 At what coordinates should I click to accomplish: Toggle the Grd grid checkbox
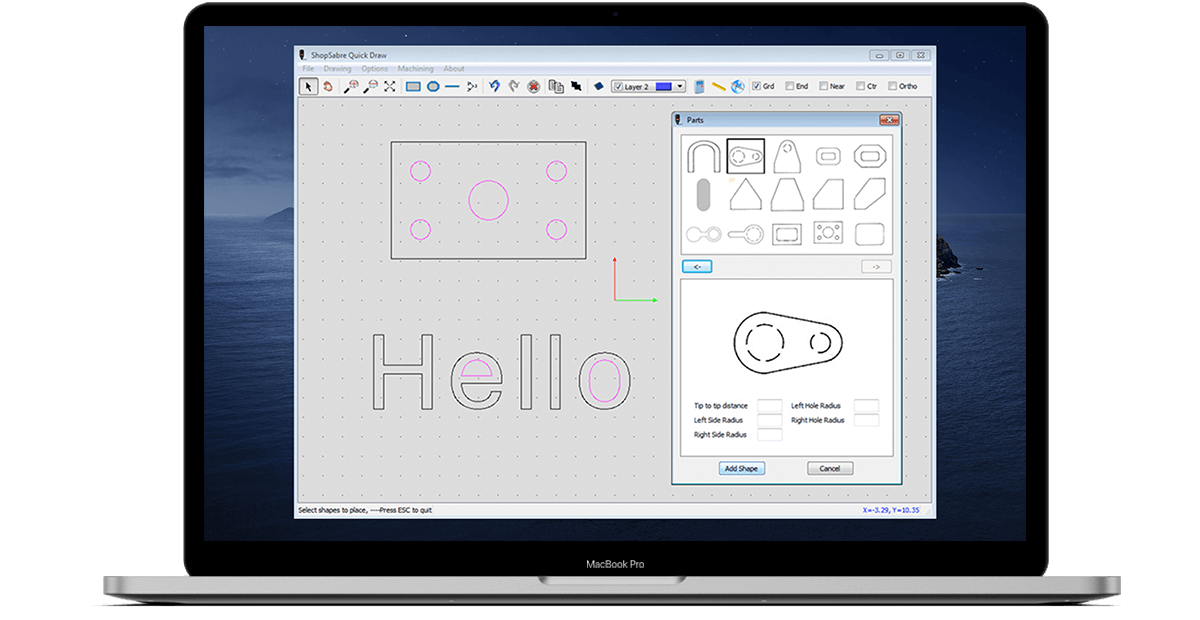(x=756, y=87)
